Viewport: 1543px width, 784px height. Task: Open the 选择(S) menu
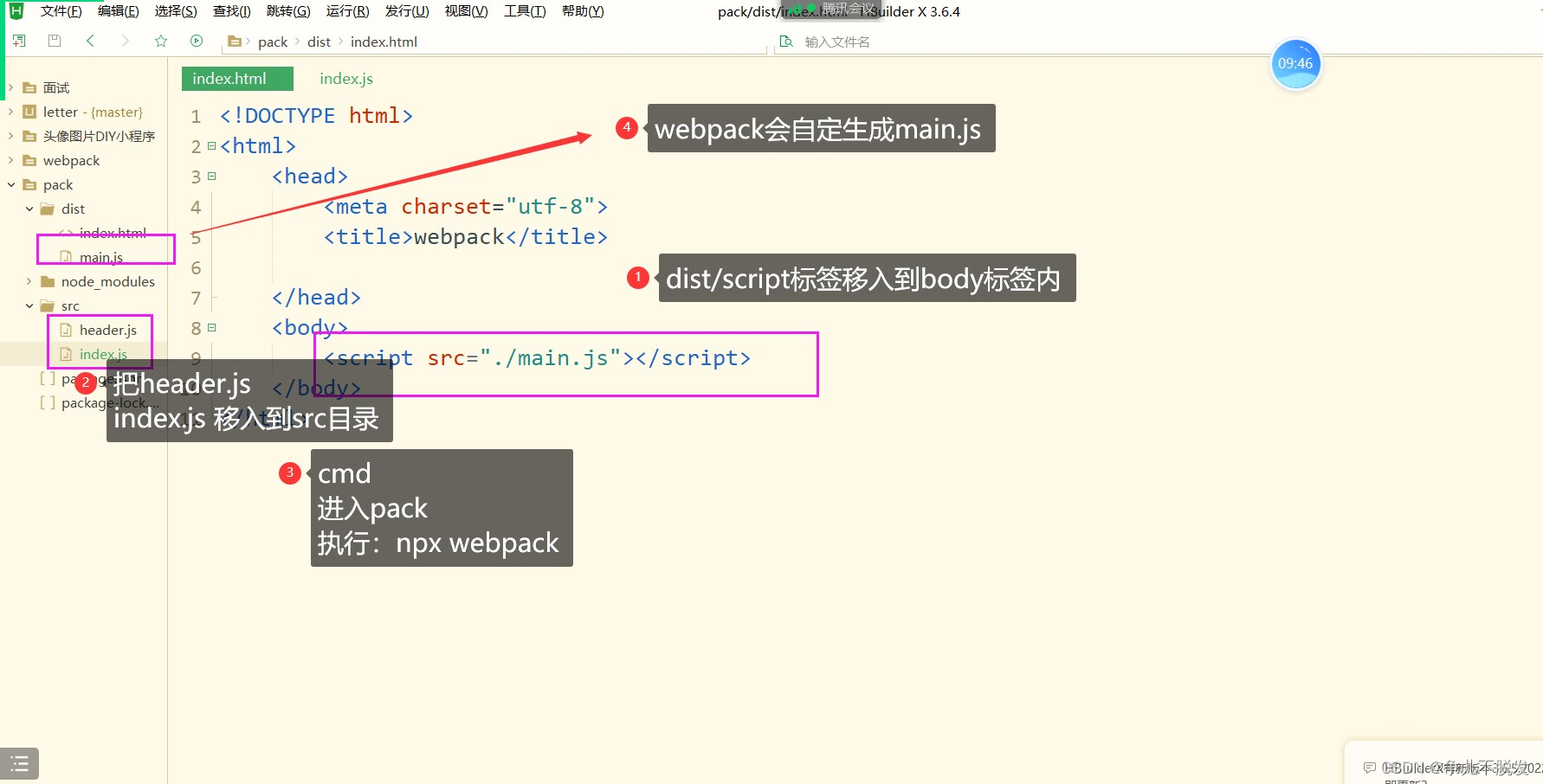click(x=176, y=11)
